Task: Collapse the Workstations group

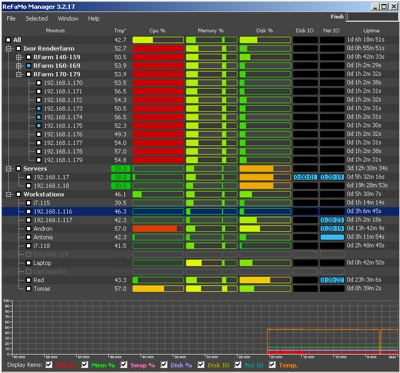Action: [9, 195]
